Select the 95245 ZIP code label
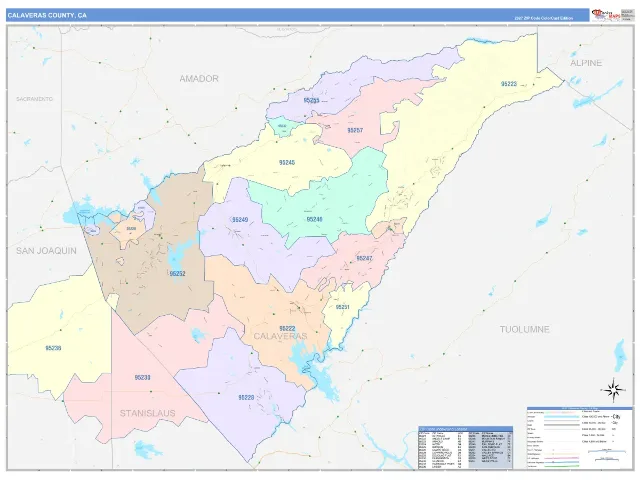The width and height of the screenshot is (640, 480). click(x=287, y=162)
